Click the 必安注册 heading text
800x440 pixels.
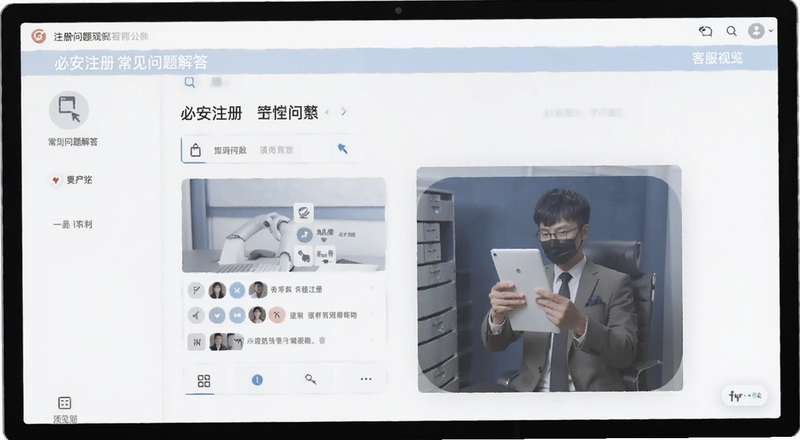click(x=211, y=113)
